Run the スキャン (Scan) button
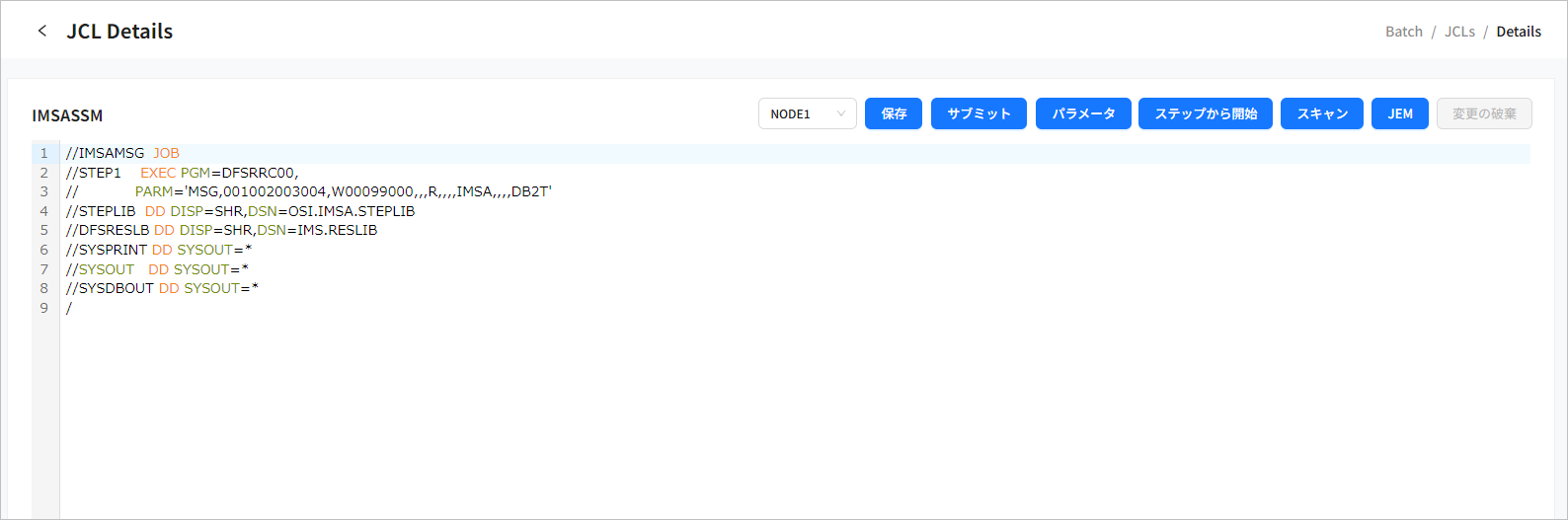 pos(1322,114)
